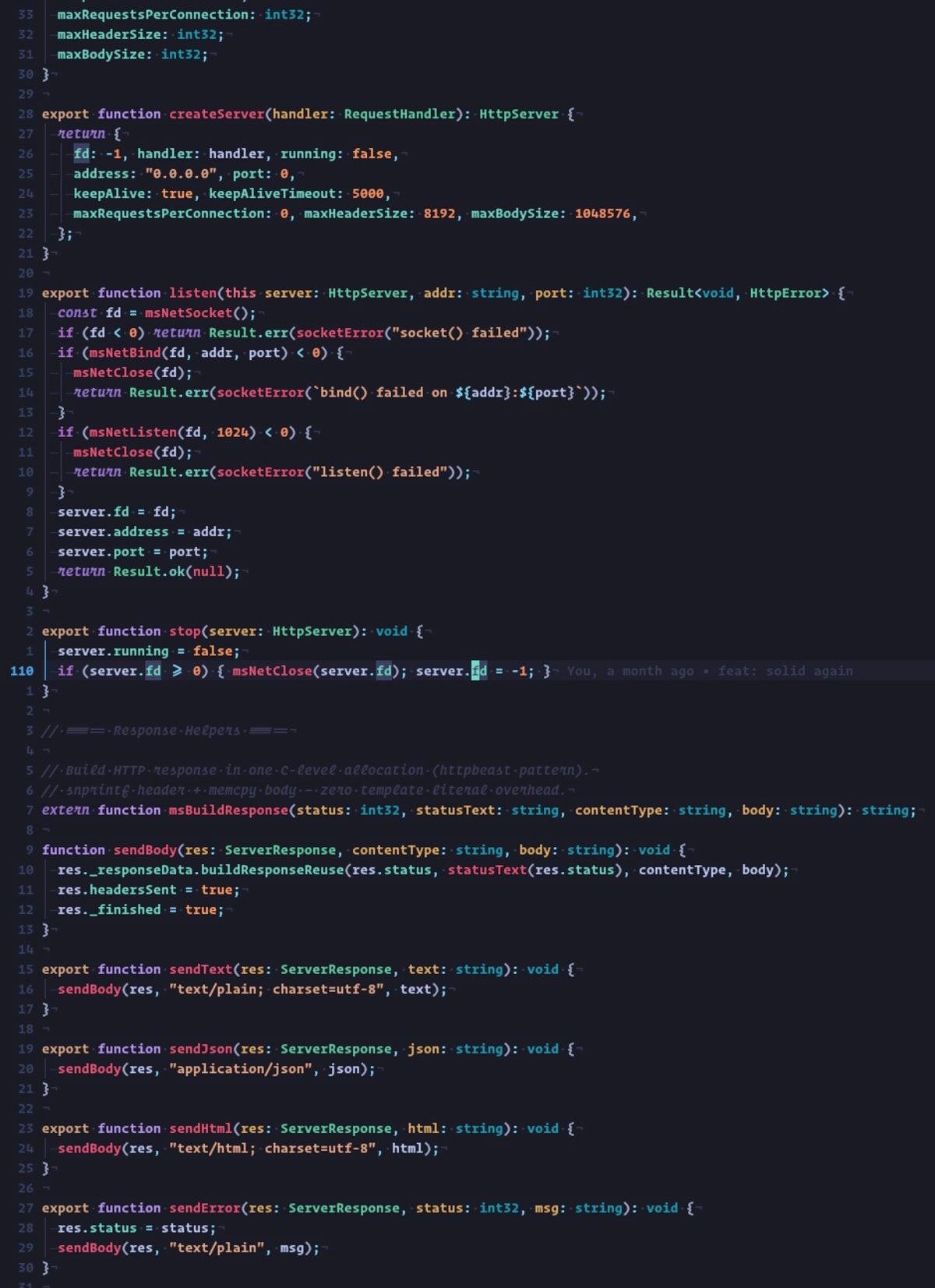Click the 1024 backlog argument in msNetListen
The image size is (935, 1288).
pos(232,432)
